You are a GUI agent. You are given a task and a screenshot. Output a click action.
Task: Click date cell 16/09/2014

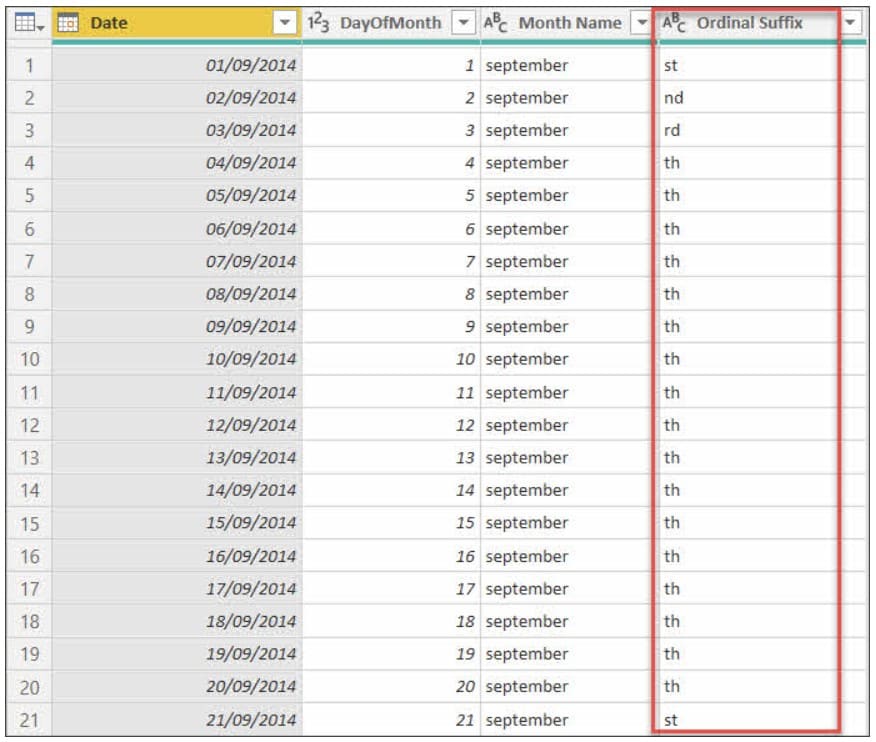pyautogui.click(x=177, y=556)
